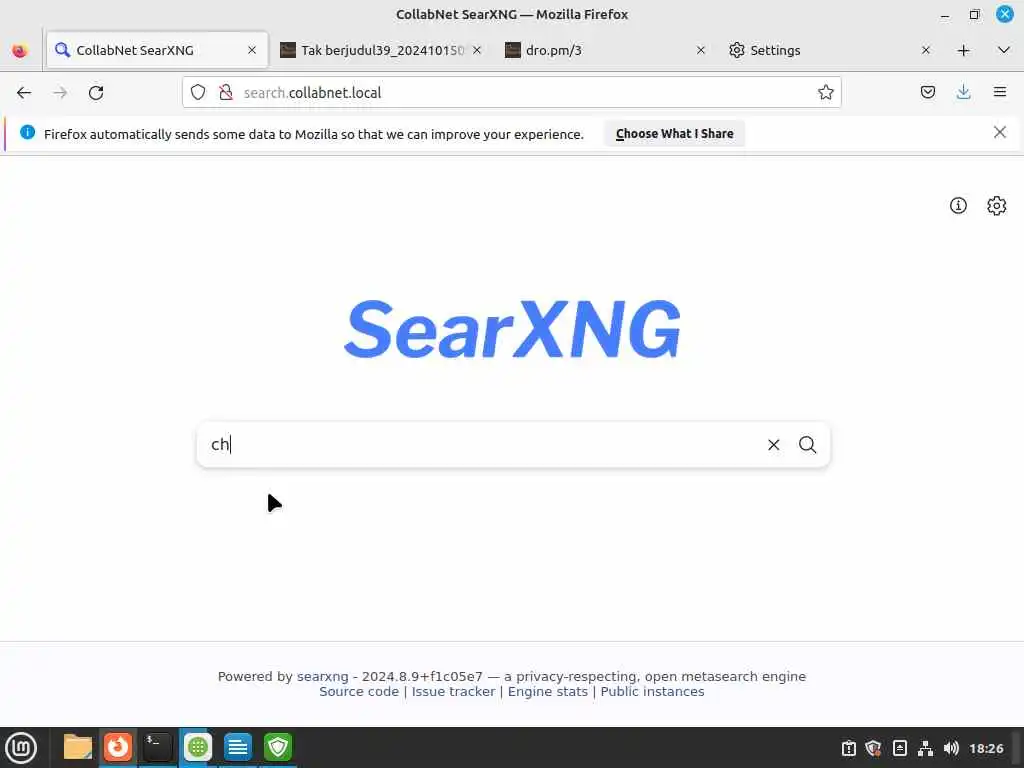Switch to the Settings tab
Image resolution: width=1024 pixels, height=768 pixels.
click(x=831, y=50)
